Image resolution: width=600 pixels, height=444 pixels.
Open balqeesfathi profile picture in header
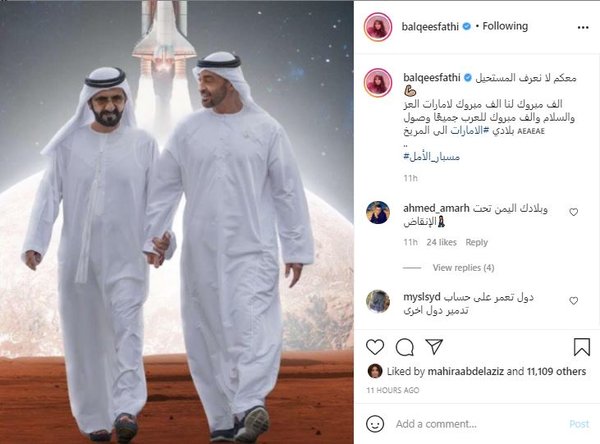[378, 27]
